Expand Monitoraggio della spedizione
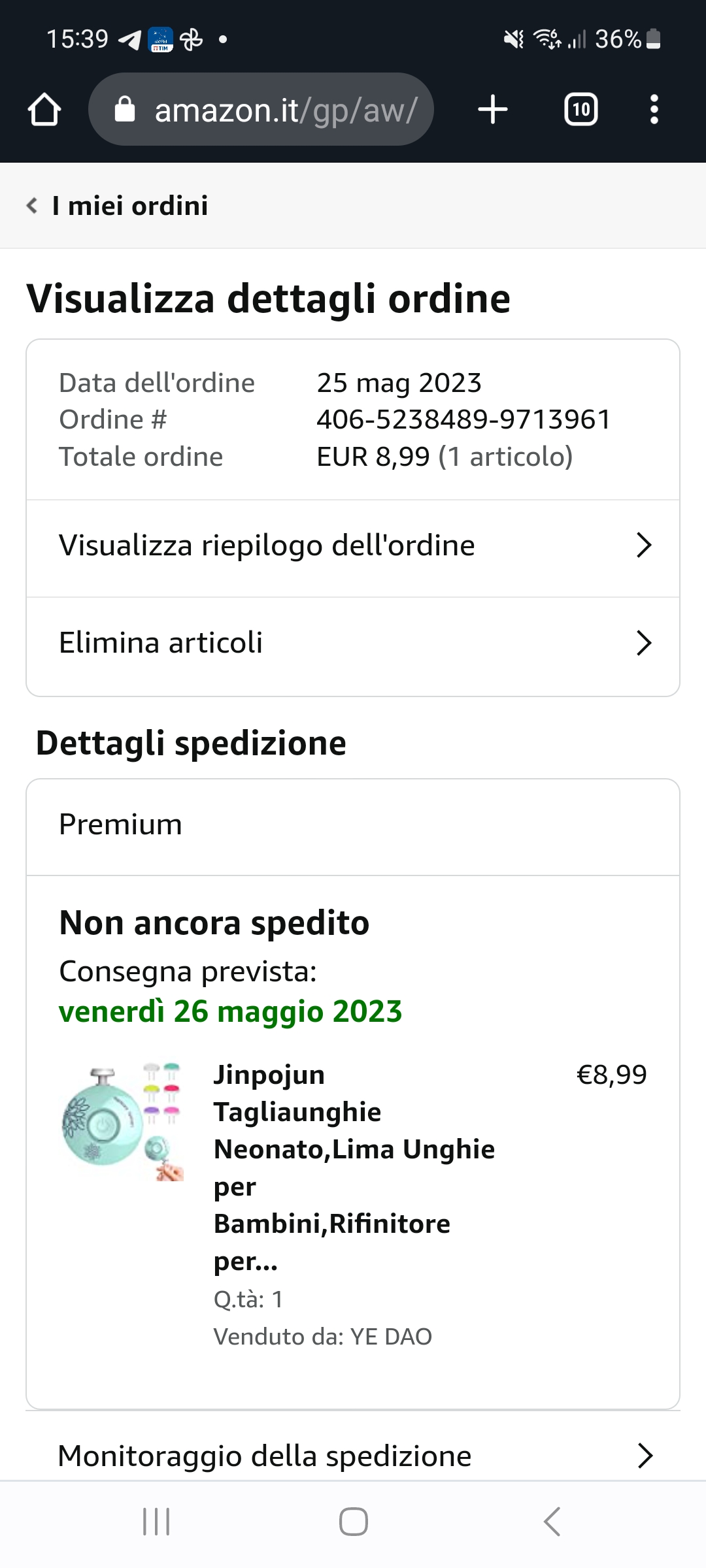 [x=265, y=1456]
